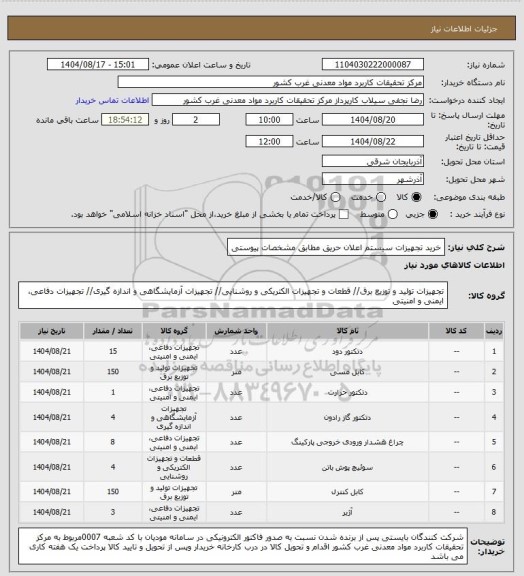Click the product group text box
This screenshot has width=524, height=576.
[233, 296]
